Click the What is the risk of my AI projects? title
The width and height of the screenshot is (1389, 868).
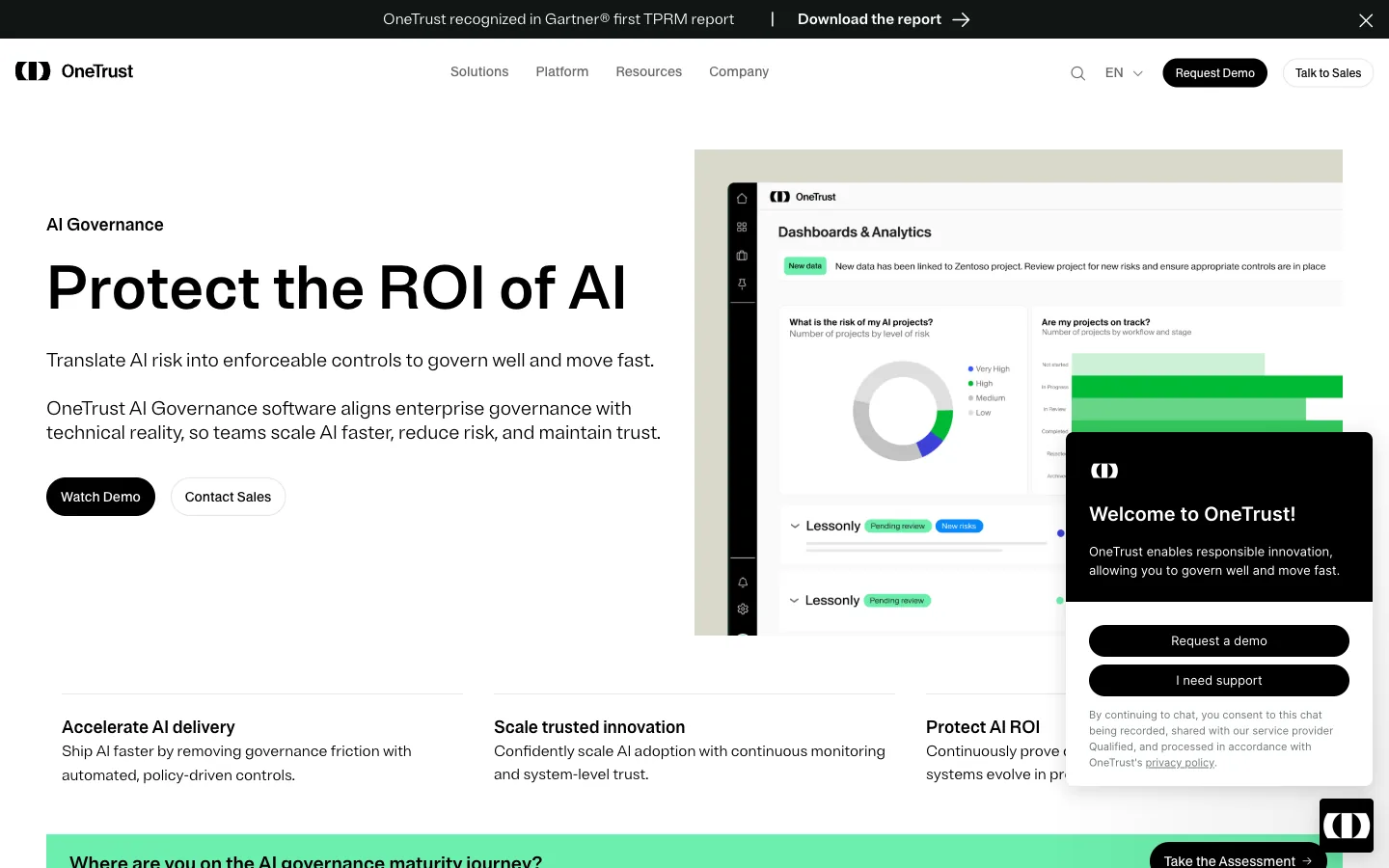861,322
